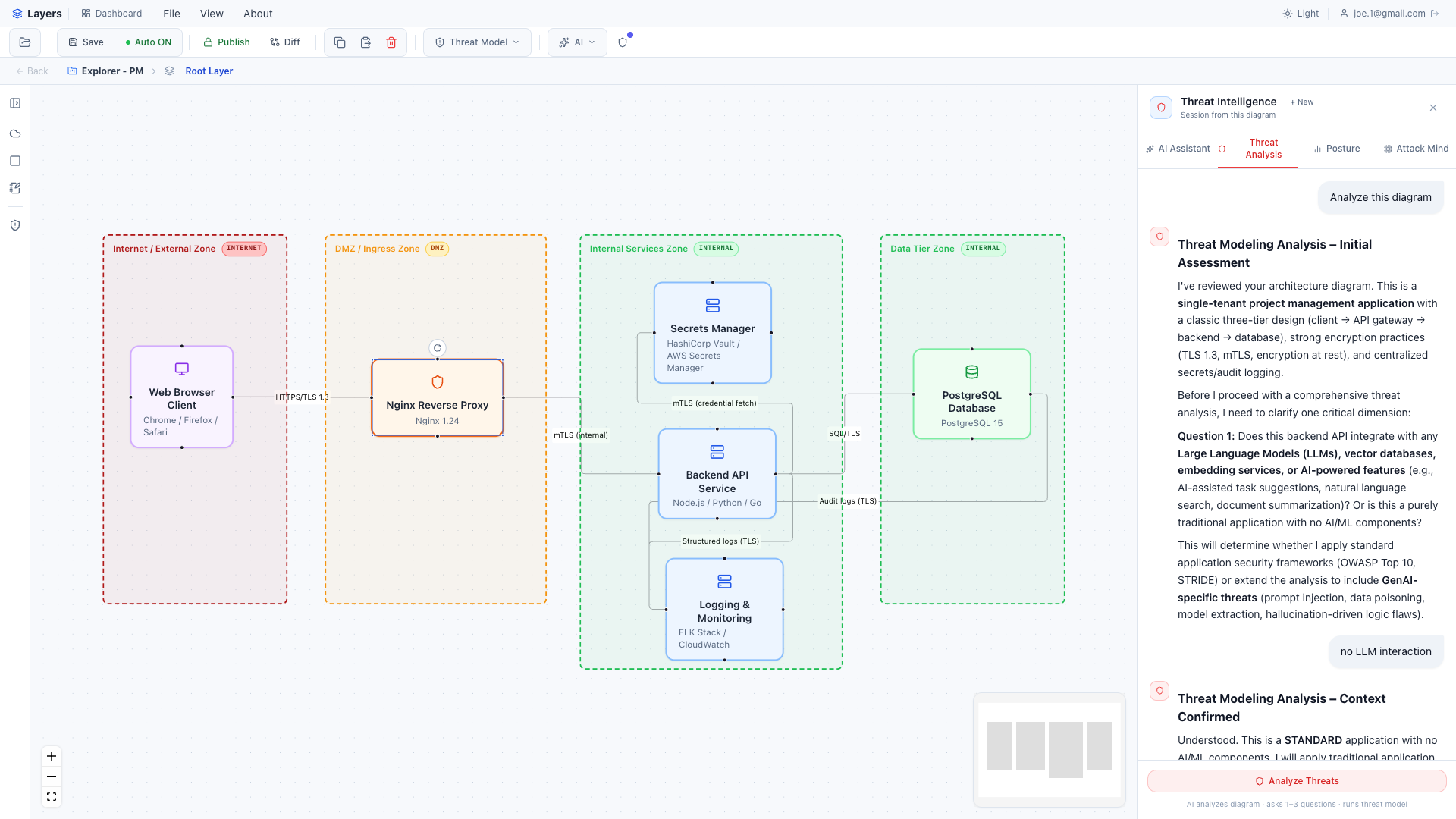Click the Layers logo icon
Image resolution: width=1456 pixels, height=819 pixels.
point(17,14)
